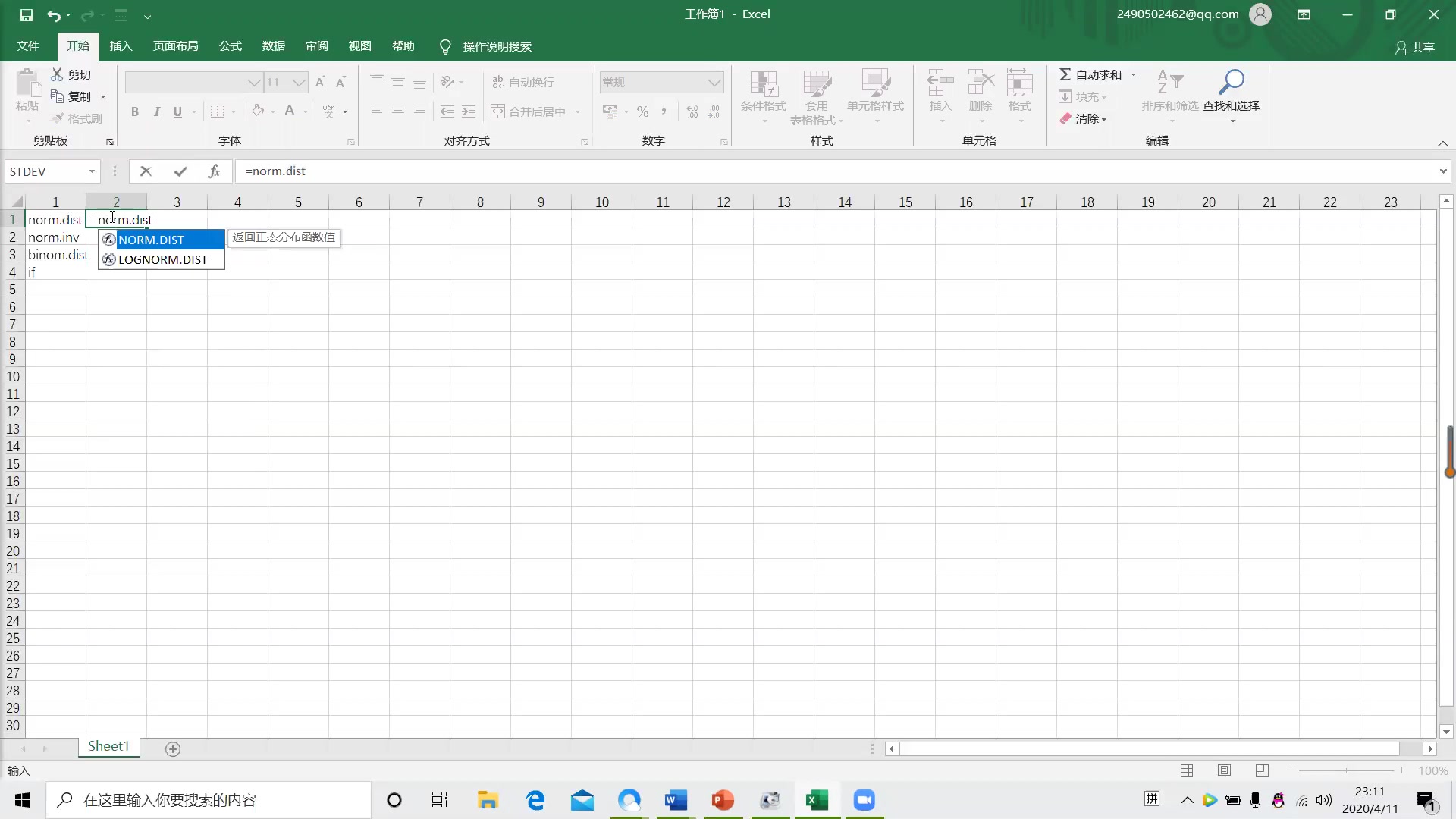Open Insert Function fx dialog
Screen dimensions: 1456x819
[214, 171]
